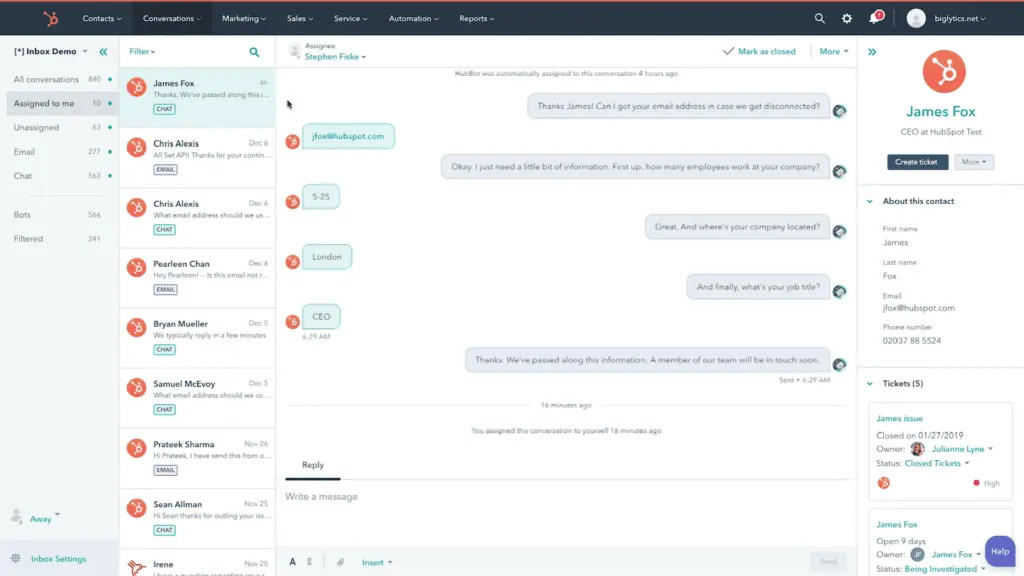The width and height of the screenshot is (1024, 576).
Task: Click the agent avatar beside the job title message
Action: coord(839,291)
